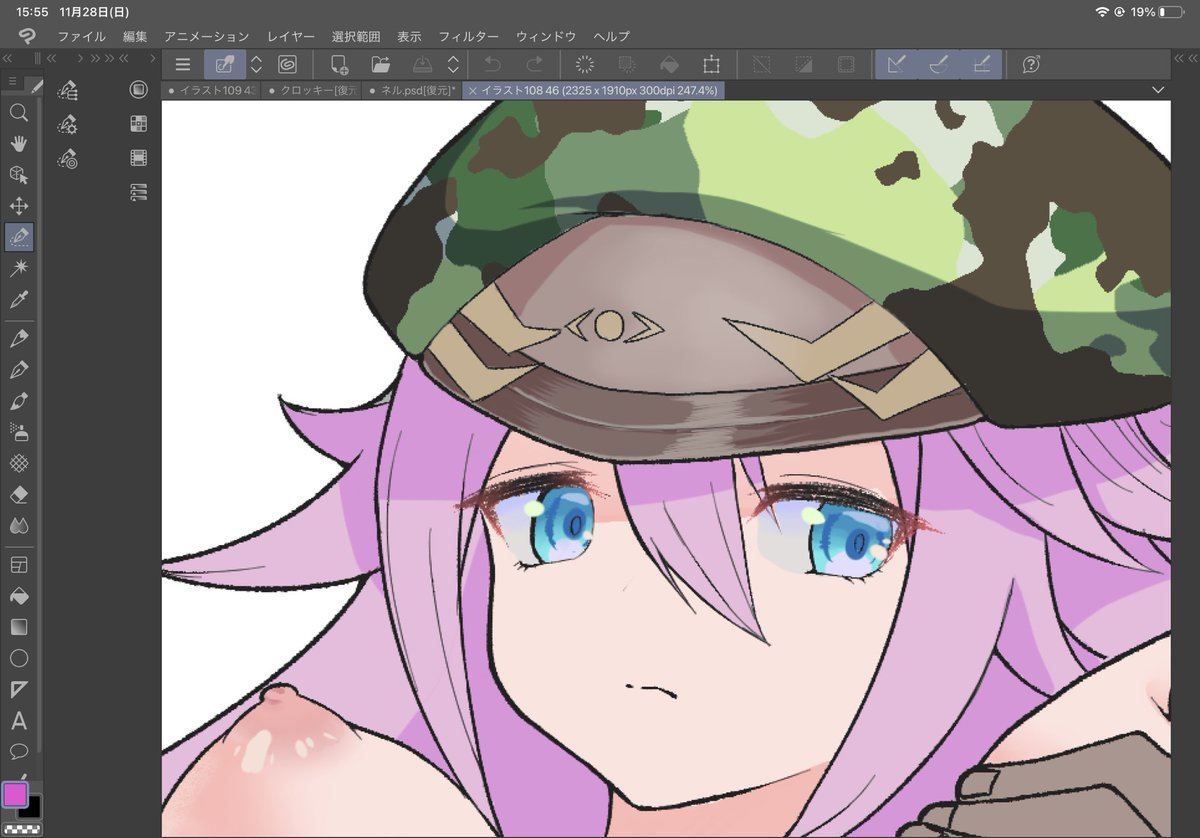Image resolution: width=1200 pixels, height=838 pixels.
Task: Select the Eraser tool
Action: point(19,494)
